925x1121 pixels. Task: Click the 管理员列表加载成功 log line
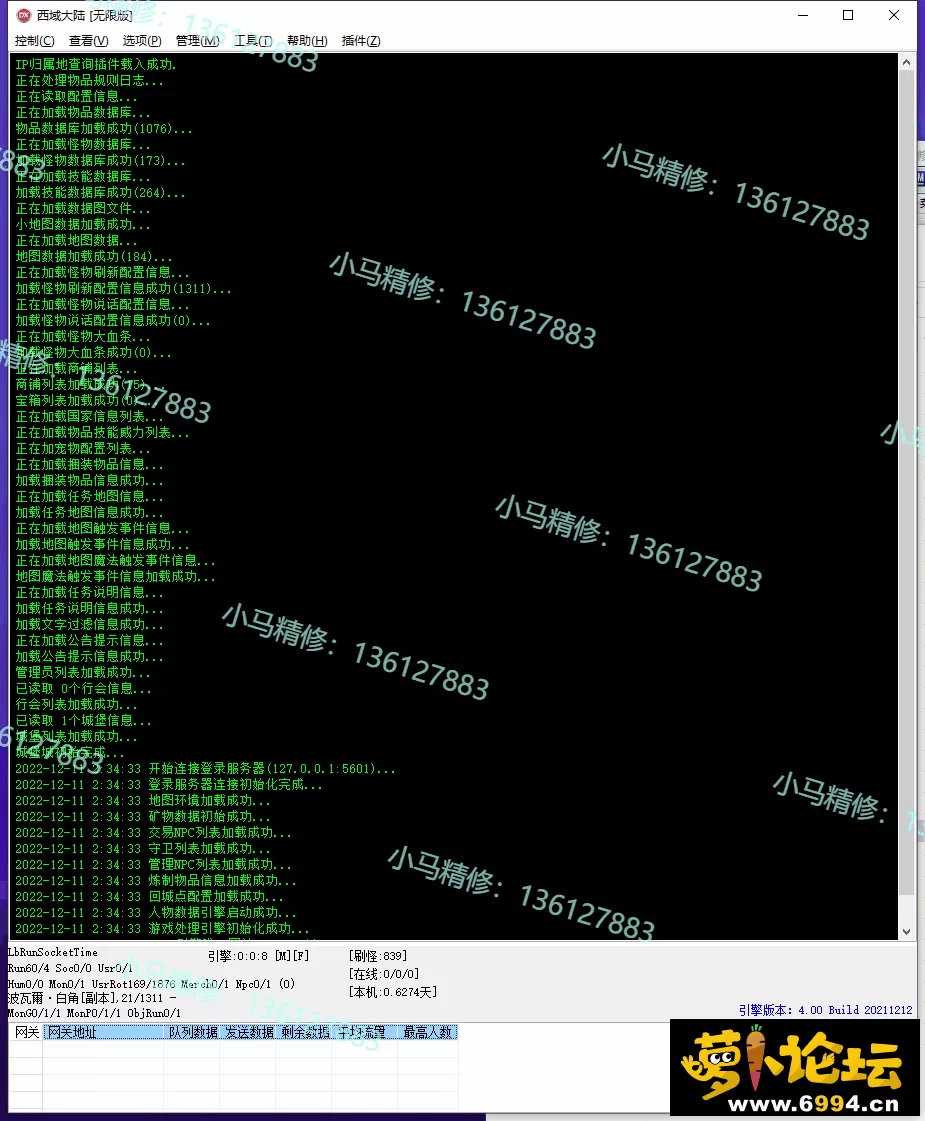[83, 672]
